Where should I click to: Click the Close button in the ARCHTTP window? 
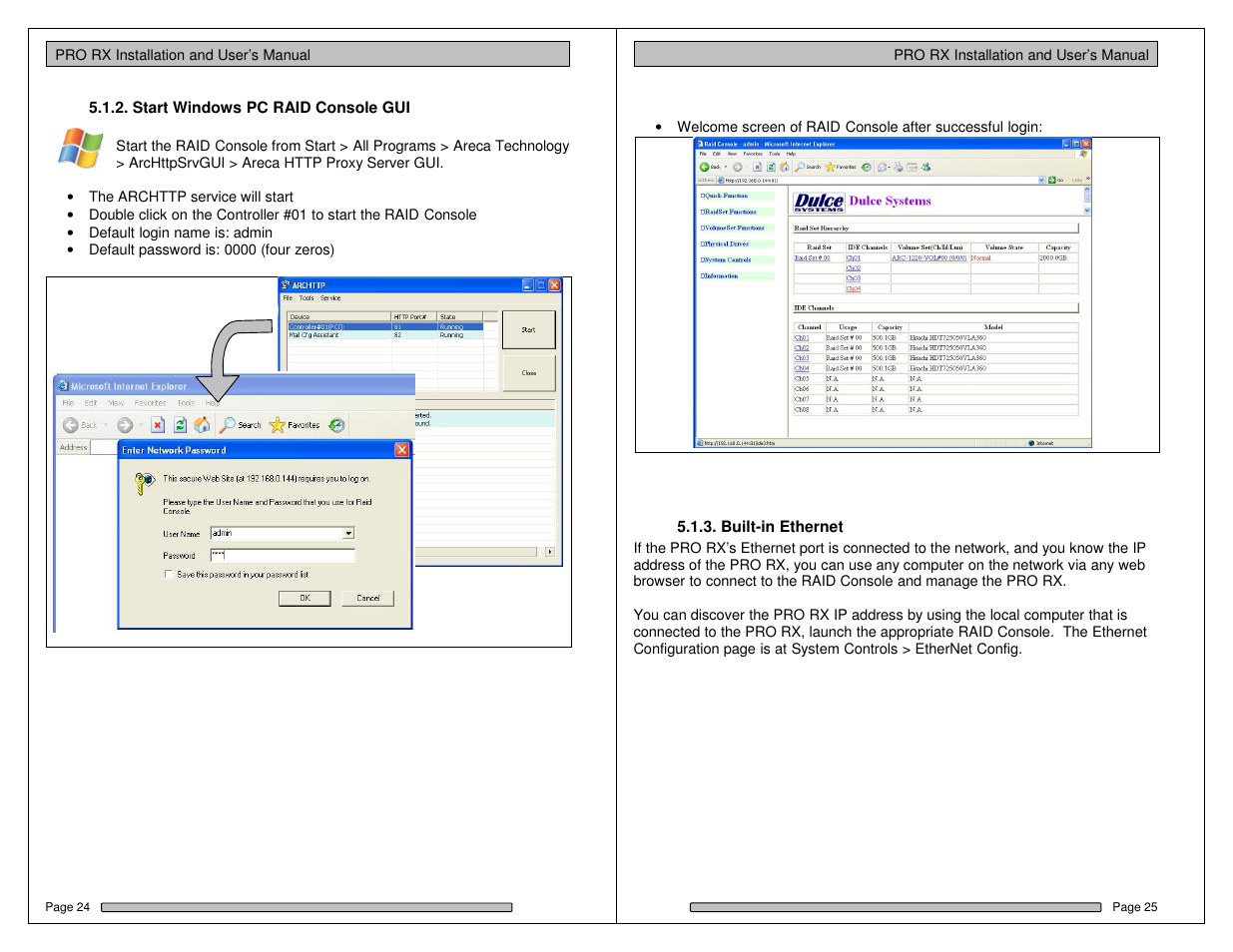528,373
